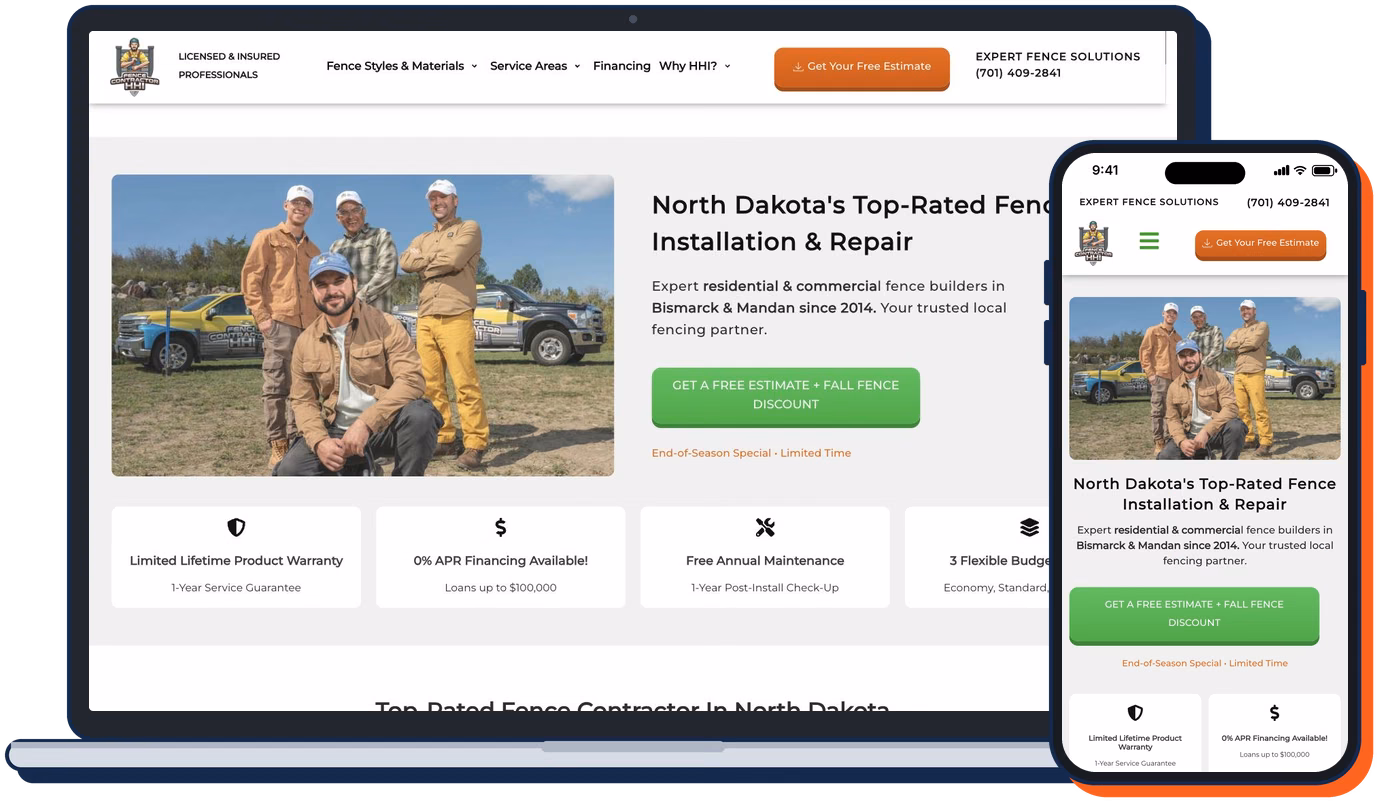Click the shield icon on the phone warranty card
Screen dimensions: 1378x802
1135,713
